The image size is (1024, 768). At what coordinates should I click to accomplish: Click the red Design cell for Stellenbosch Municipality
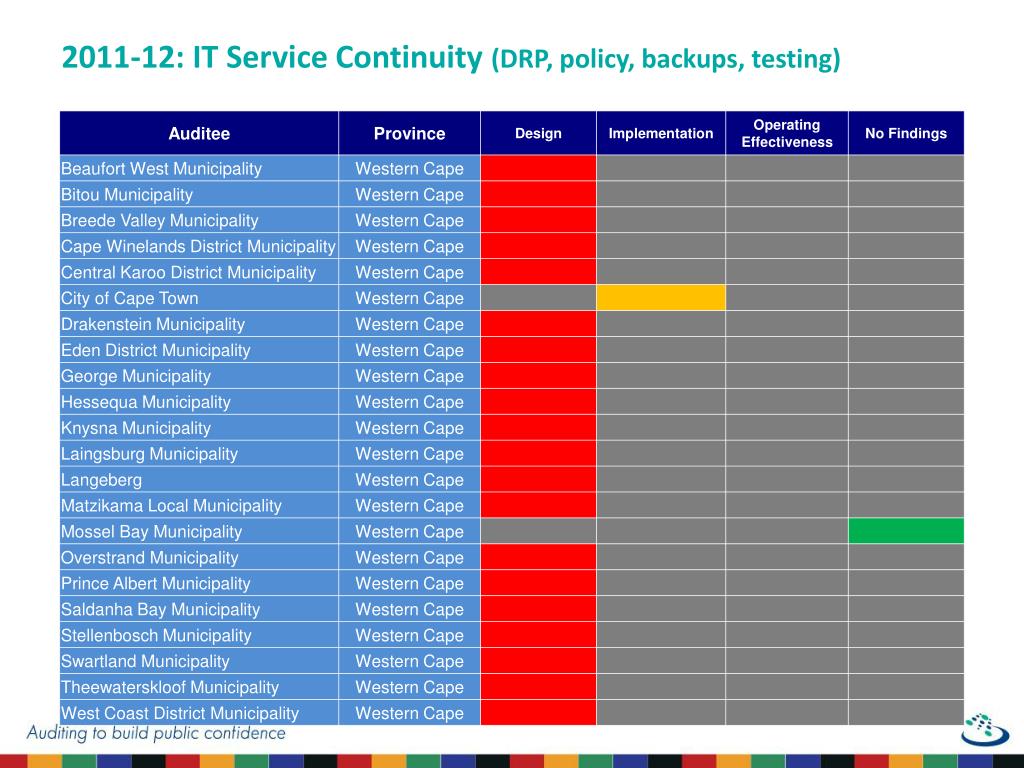pyautogui.click(x=538, y=635)
